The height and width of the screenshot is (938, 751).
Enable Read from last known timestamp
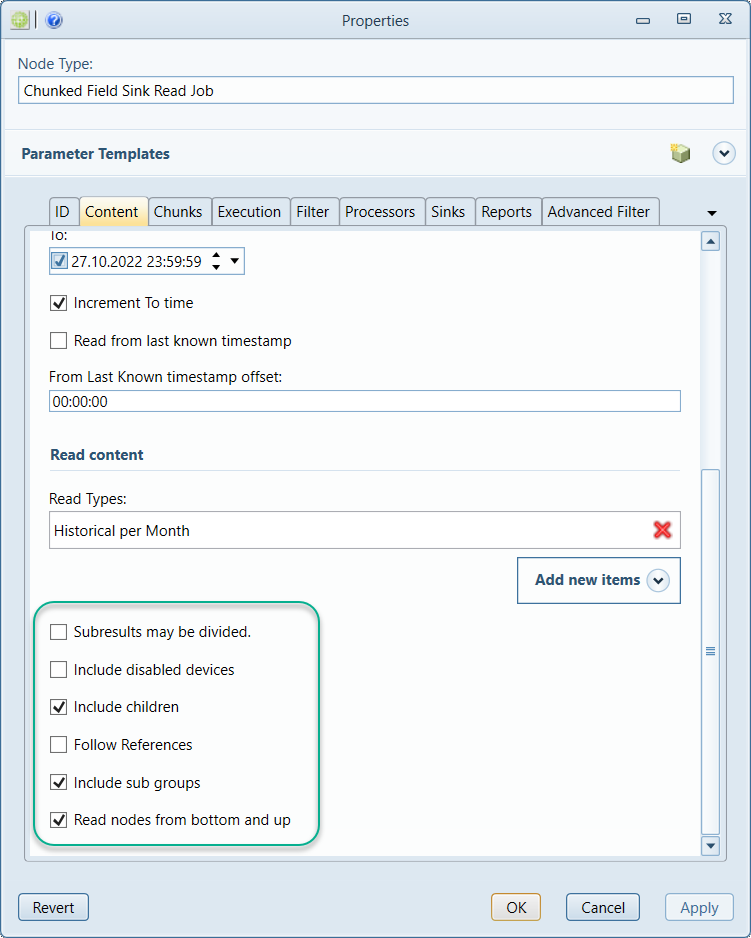click(58, 340)
